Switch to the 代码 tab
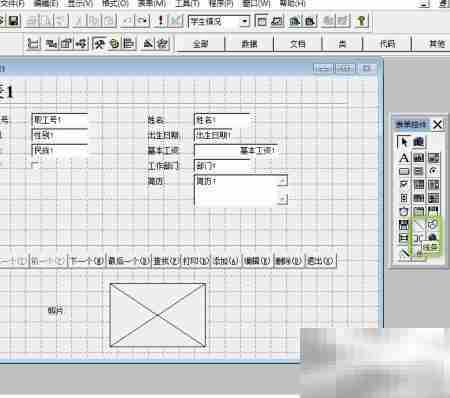This screenshot has height=398, width=450. tap(387, 44)
